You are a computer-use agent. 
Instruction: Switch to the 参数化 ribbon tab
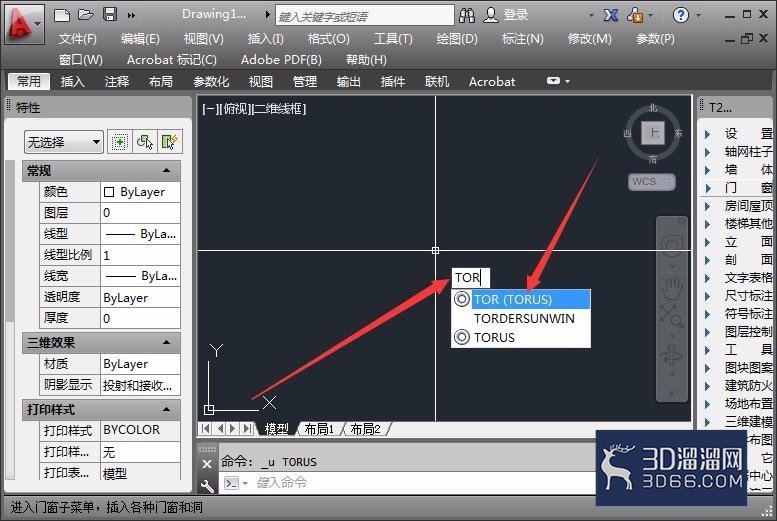(211, 81)
